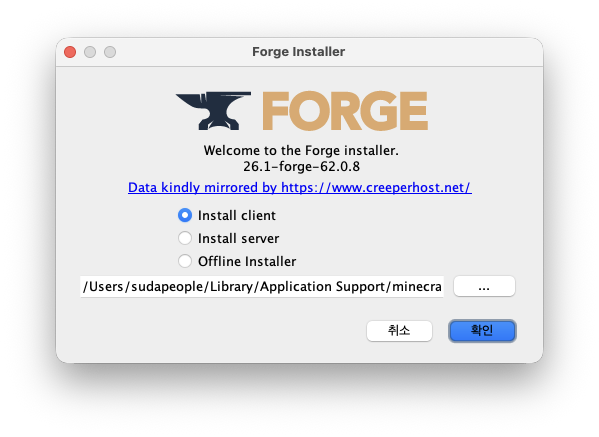
Task: Confirm installation with the 확인 button
Action: click(x=482, y=330)
